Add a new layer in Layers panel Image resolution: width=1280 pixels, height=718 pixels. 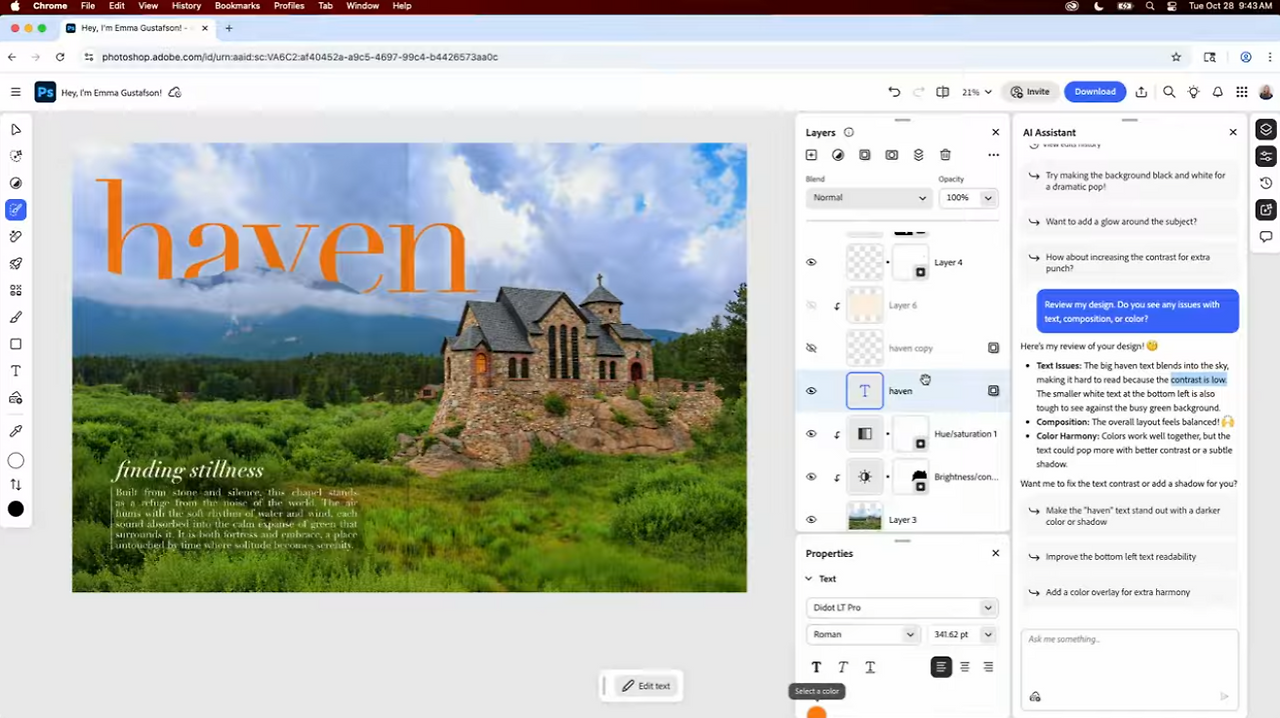[811, 155]
